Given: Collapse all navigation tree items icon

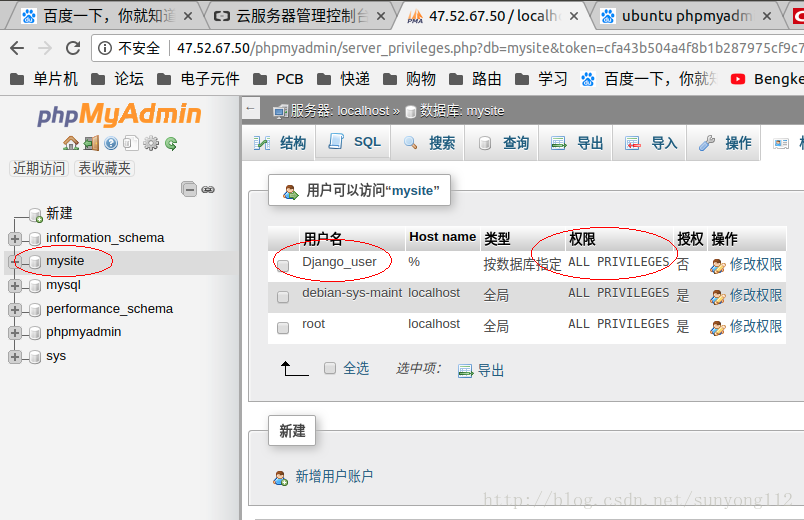Looking at the screenshot, I should tap(189, 189).
